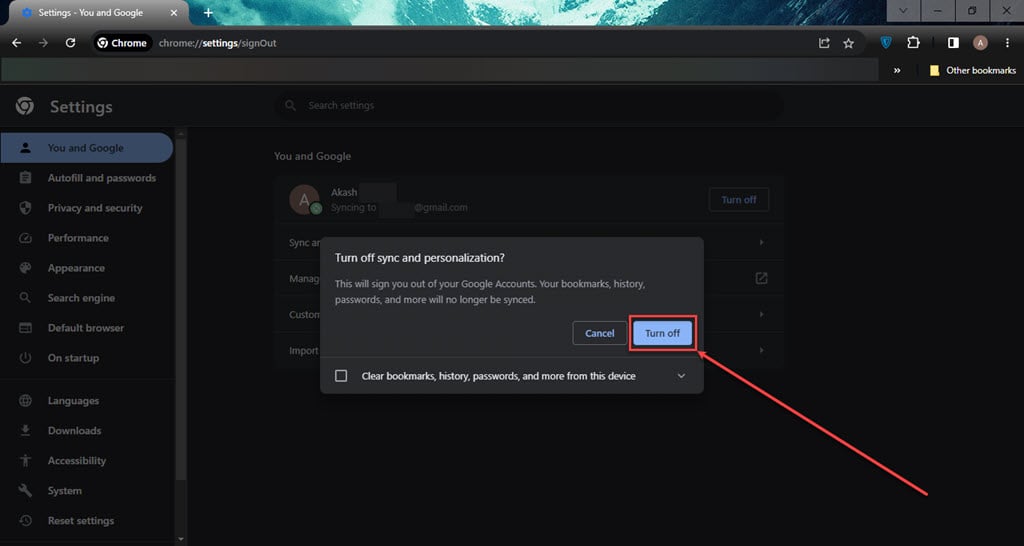
Task: Click the Chrome logo beside Settings
Action: pos(25,106)
